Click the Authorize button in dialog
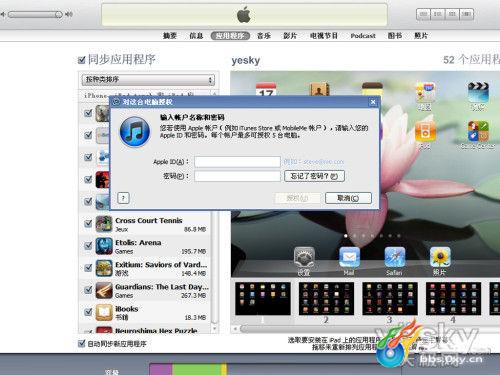Image resolution: width=500 pixels, height=375 pixels. pos(297,198)
